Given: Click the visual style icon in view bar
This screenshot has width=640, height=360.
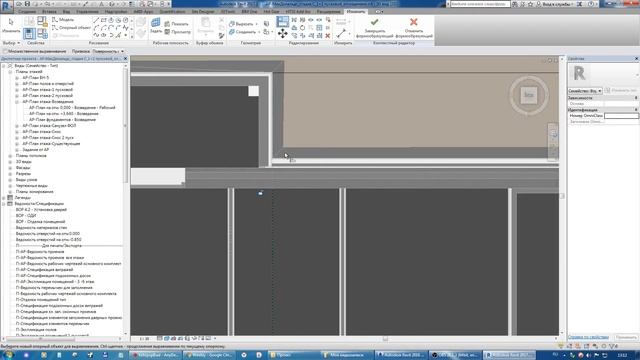Looking at the screenshot, I should click(167, 339).
